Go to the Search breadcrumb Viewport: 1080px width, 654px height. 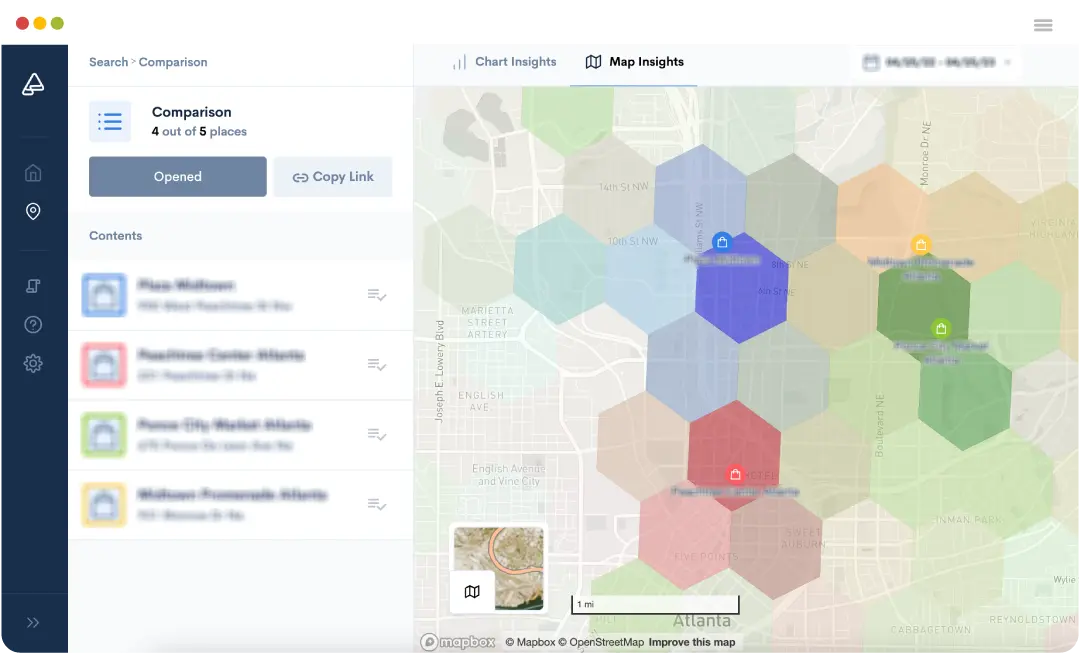point(108,62)
